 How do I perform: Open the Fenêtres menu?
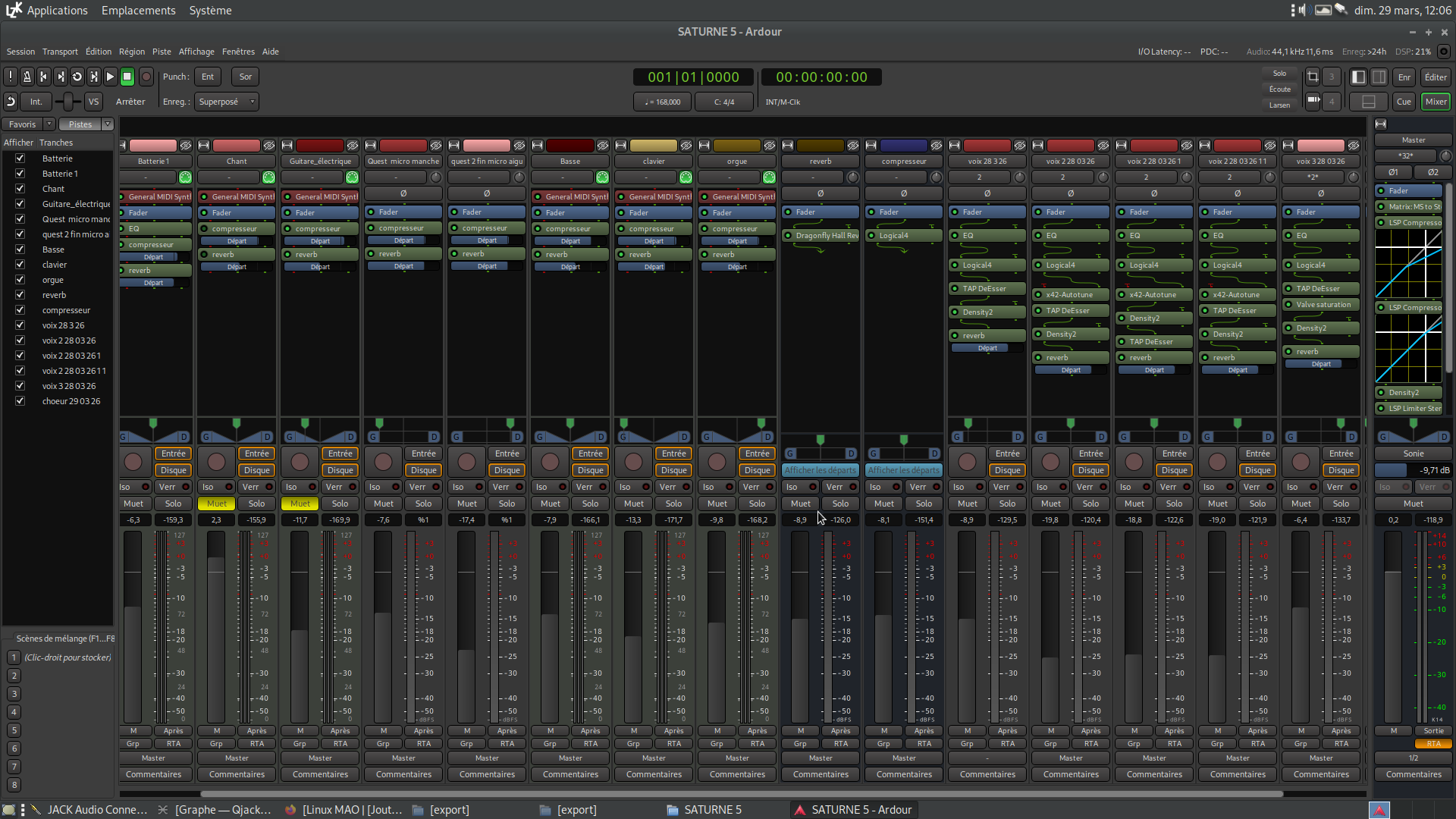coord(238,52)
